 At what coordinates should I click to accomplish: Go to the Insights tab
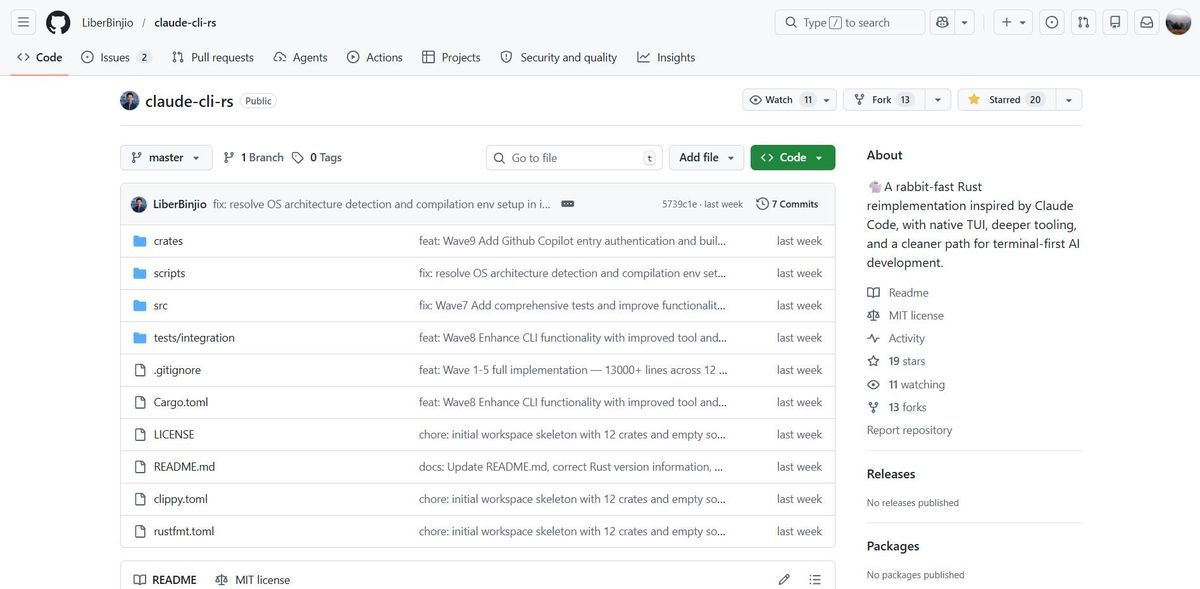[666, 57]
